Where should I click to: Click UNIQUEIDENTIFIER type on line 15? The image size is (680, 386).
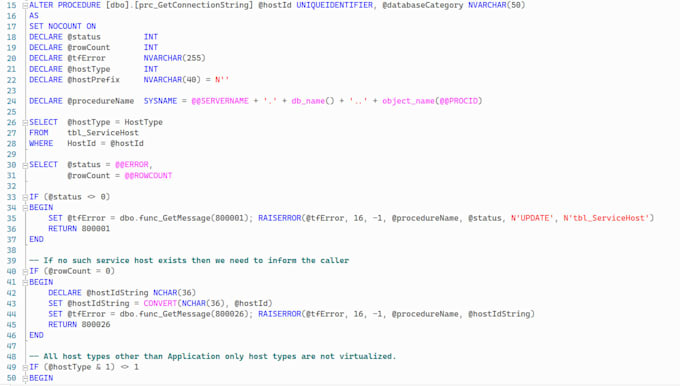click(334, 5)
